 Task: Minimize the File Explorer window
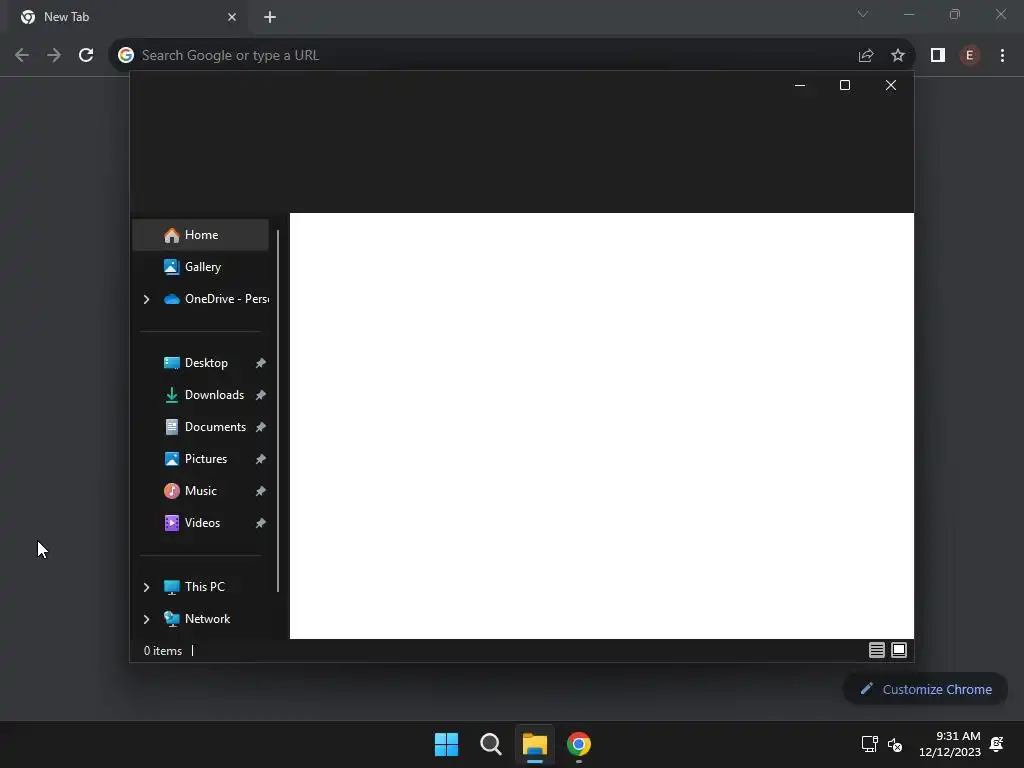tap(800, 86)
